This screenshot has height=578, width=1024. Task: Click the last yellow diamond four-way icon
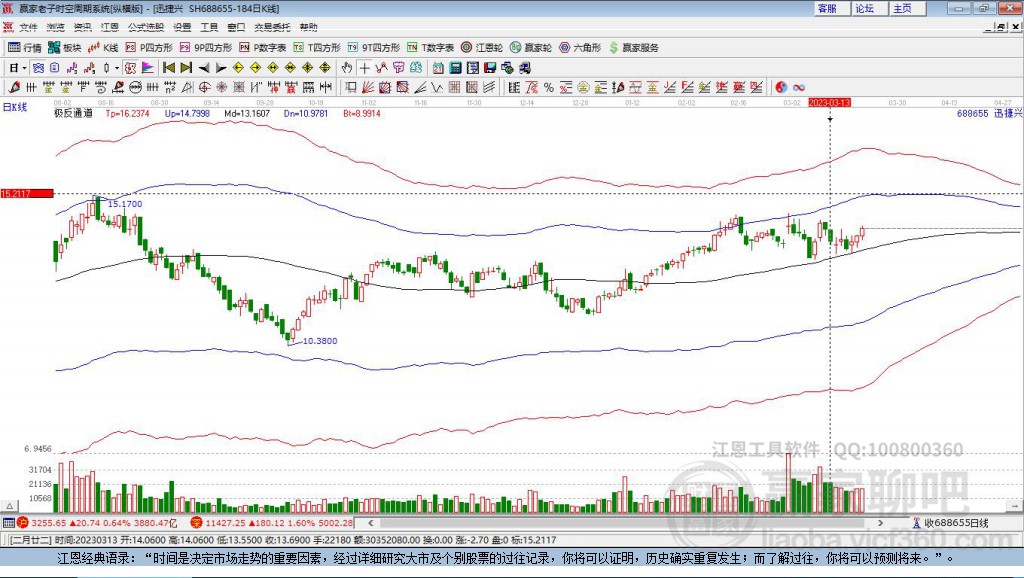pyautogui.click(x=325, y=68)
